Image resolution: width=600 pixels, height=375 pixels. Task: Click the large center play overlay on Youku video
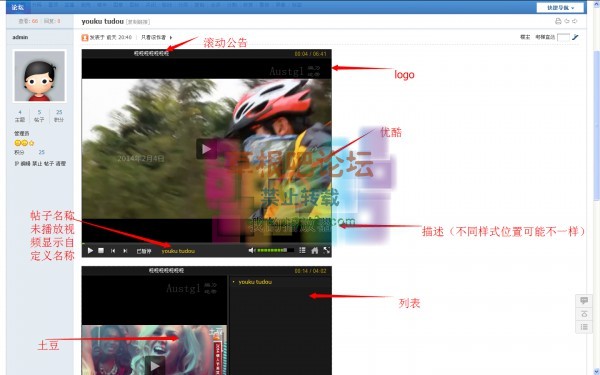tap(206, 149)
